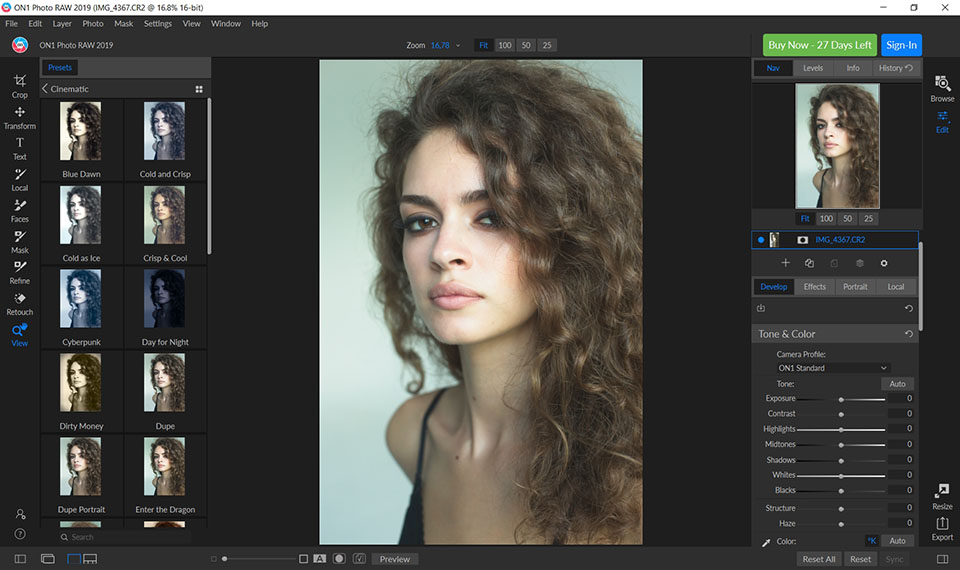The image size is (960, 570).
Task: Duplicate the layer using the copy icon
Action: (x=809, y=263)
